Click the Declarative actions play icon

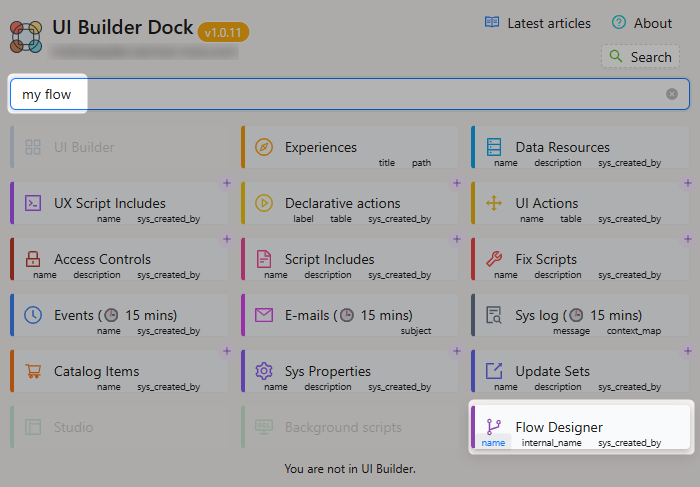click(x=264, y=203)
